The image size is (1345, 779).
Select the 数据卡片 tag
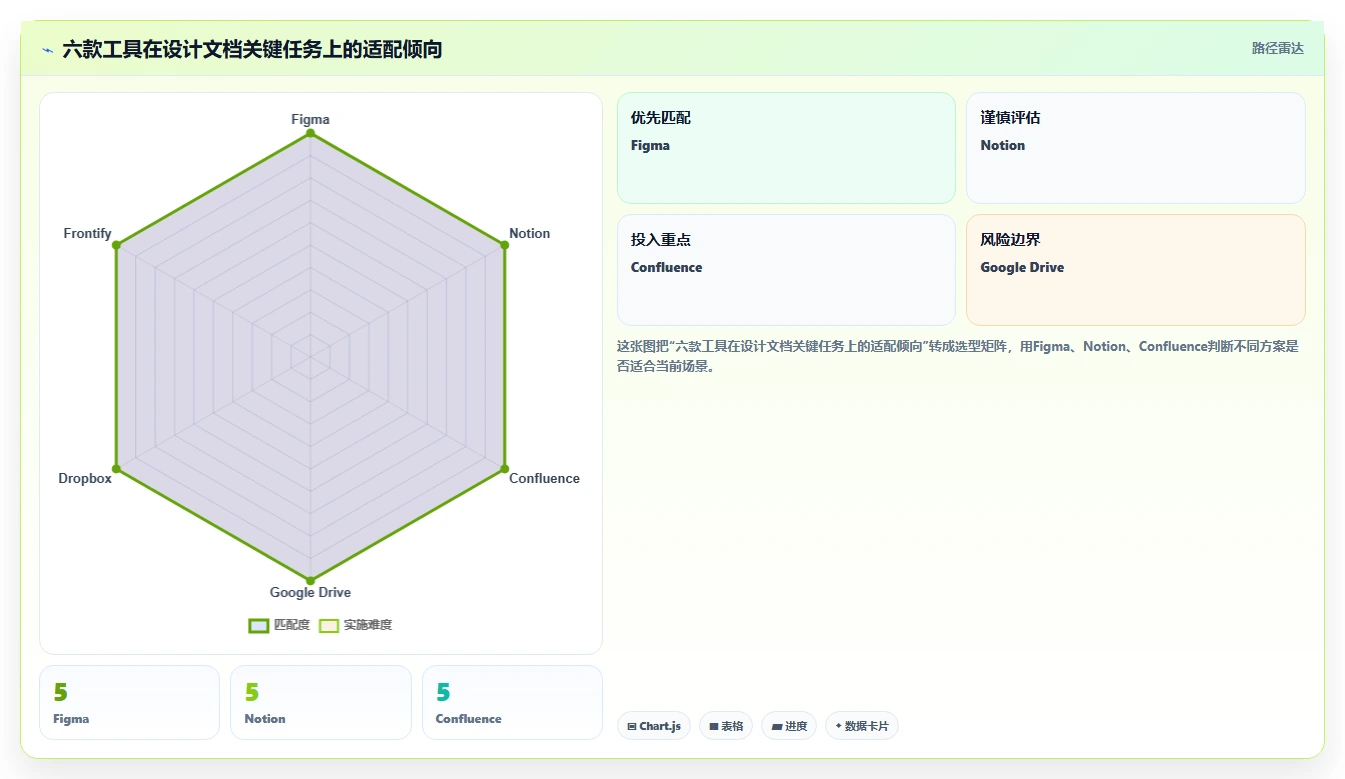point(861,726)
